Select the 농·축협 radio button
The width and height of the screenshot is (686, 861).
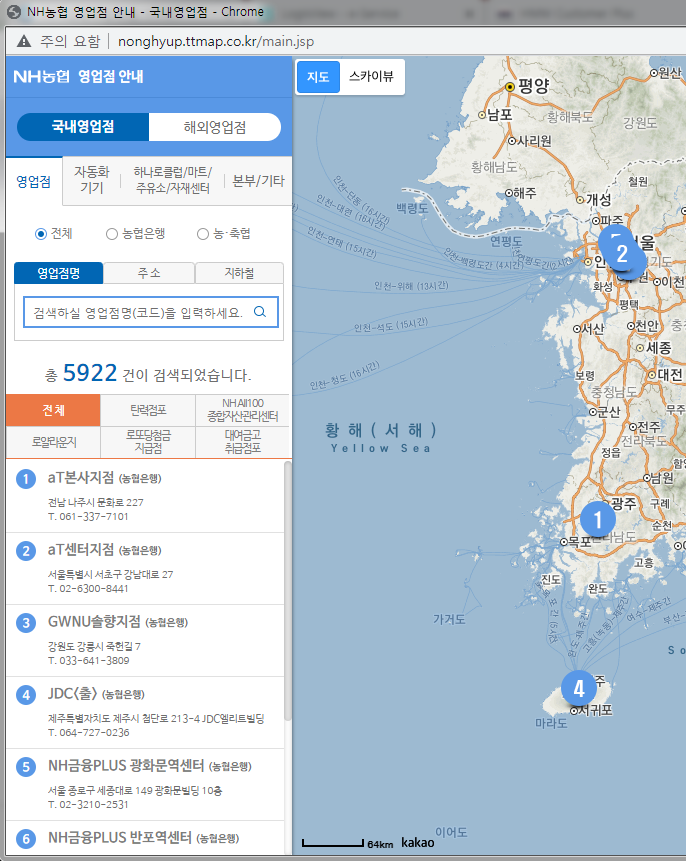tap(203, 234)
